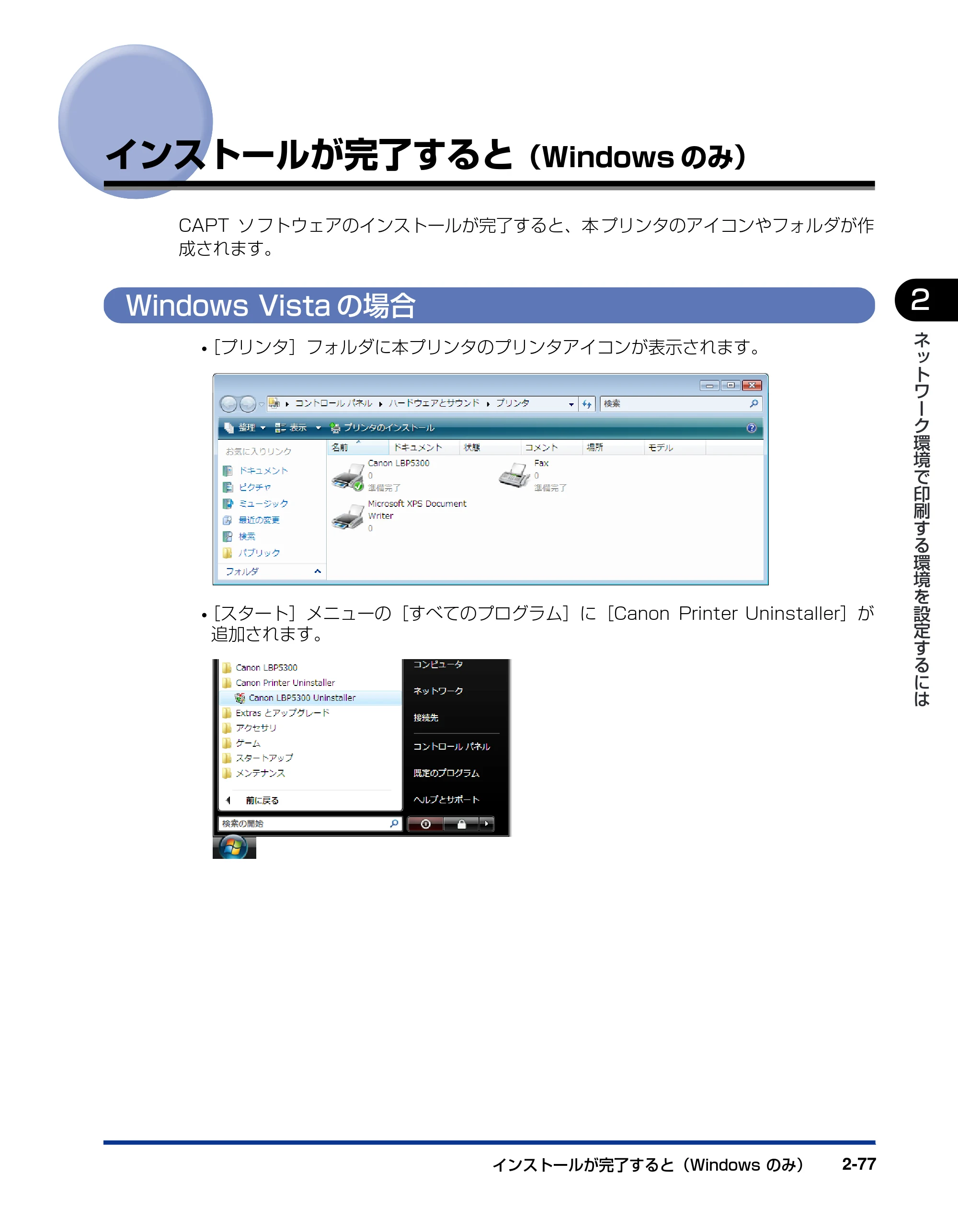Viewport: 958px width, 1232px height.
Task: Select the Fax printer icon
Action: click(x=514, y=475)
